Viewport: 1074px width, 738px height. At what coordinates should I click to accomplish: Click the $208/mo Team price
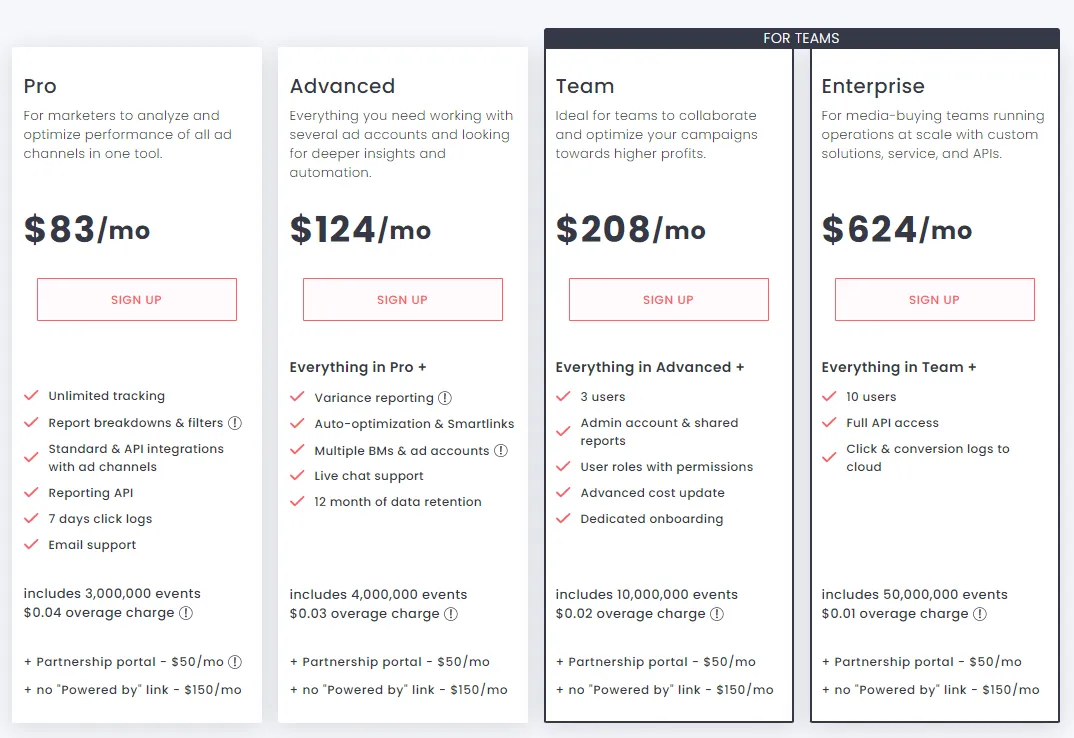point(630,230)
